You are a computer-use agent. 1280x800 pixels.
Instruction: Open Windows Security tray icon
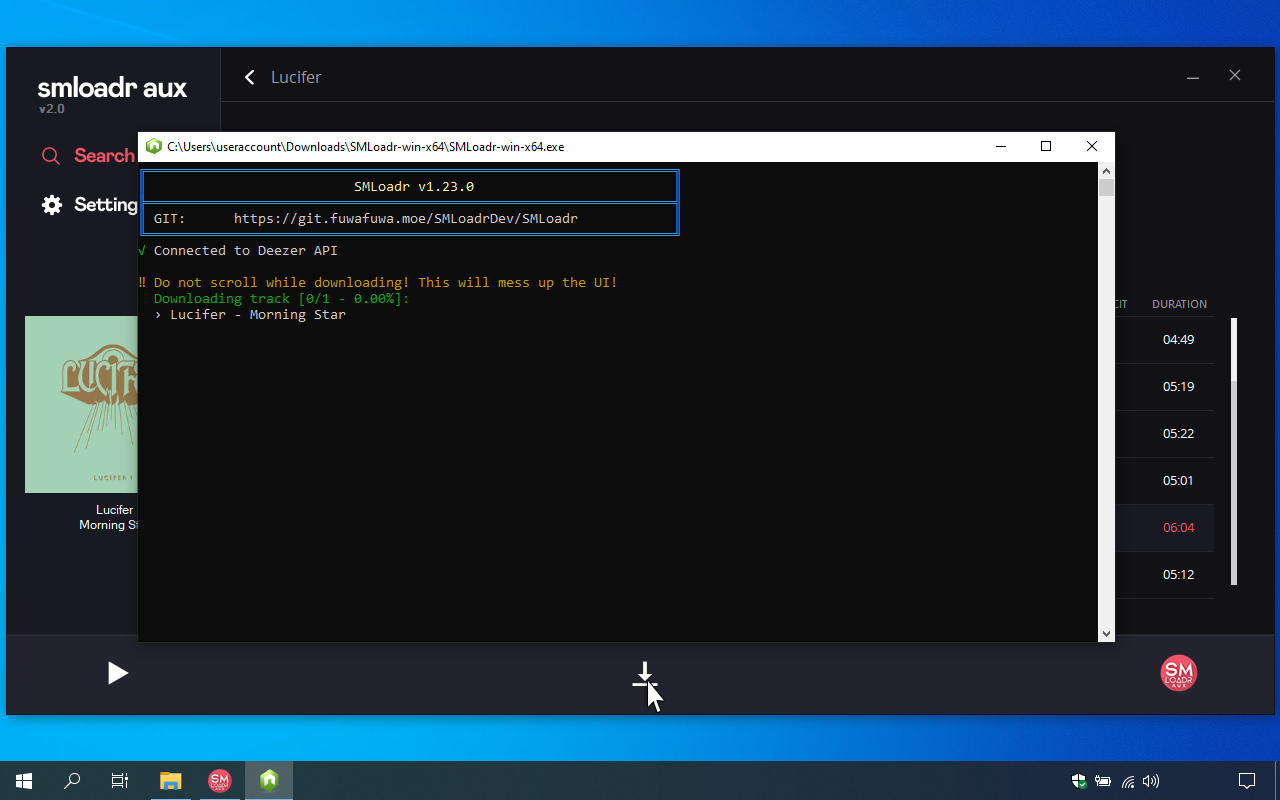click(x=1079, y=781)
